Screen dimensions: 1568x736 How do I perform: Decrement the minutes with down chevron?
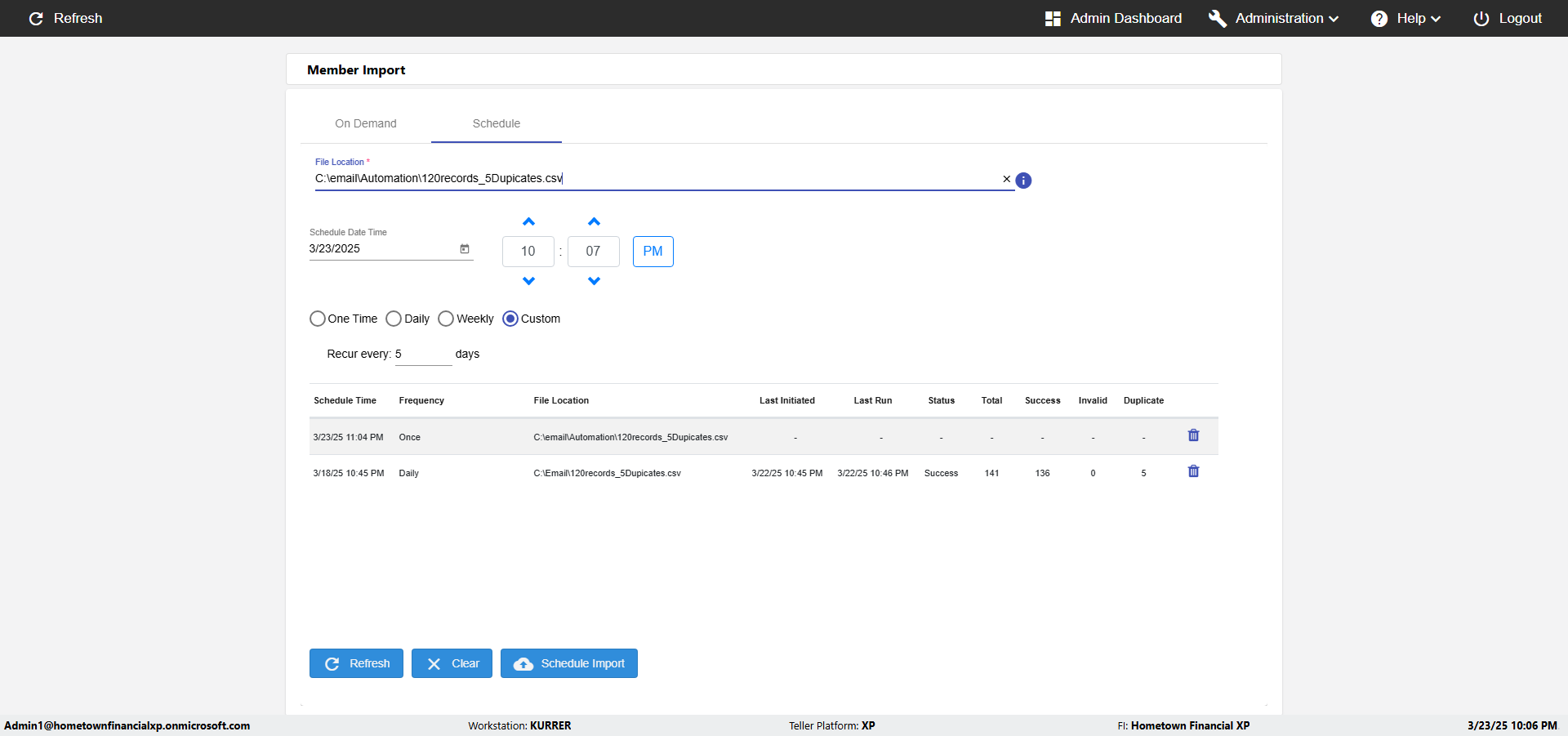tap(594, 281)
